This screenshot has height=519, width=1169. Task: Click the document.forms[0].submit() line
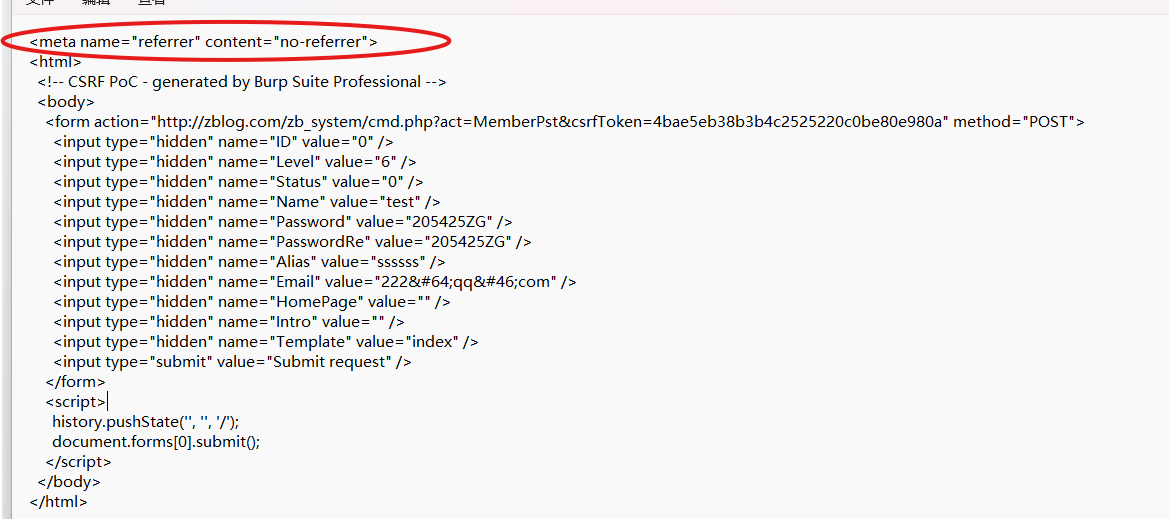tap(157, 441)
